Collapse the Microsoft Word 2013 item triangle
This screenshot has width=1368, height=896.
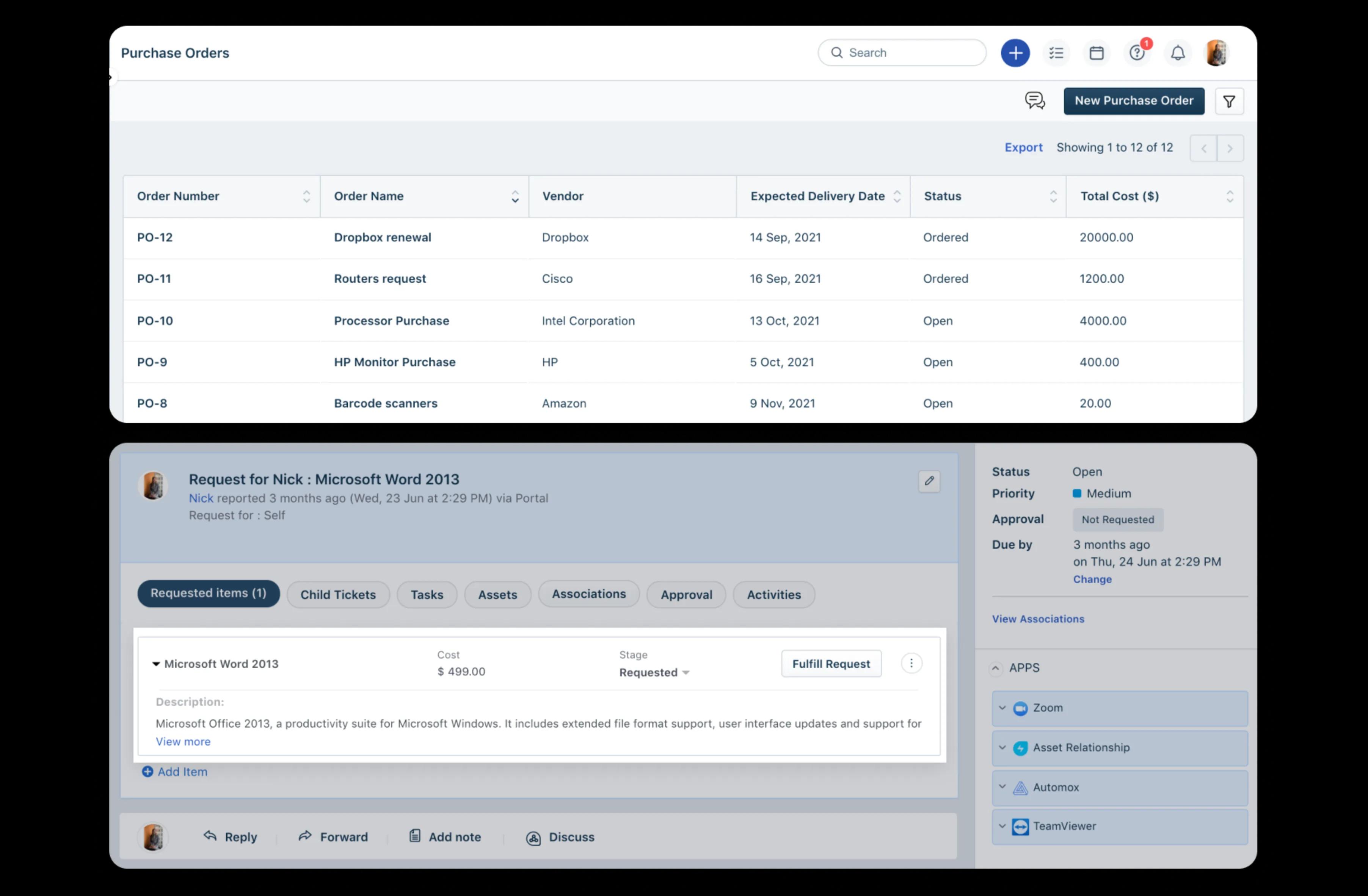pos(156,664)
